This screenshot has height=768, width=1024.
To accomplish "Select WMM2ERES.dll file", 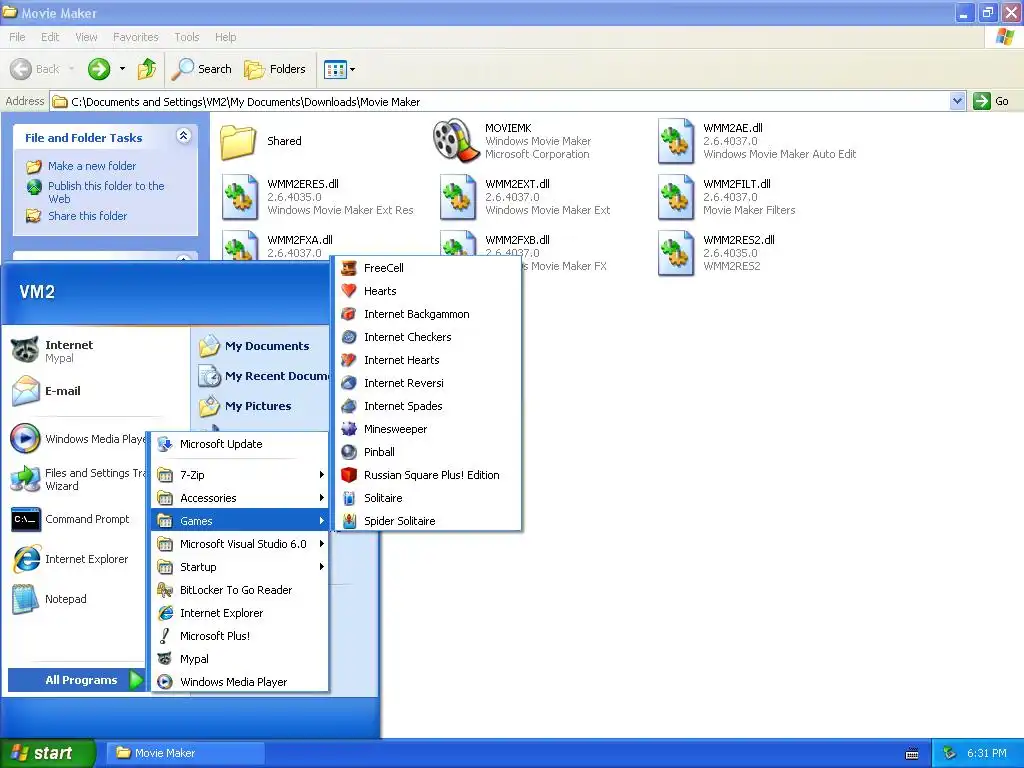I will point(317,197).
